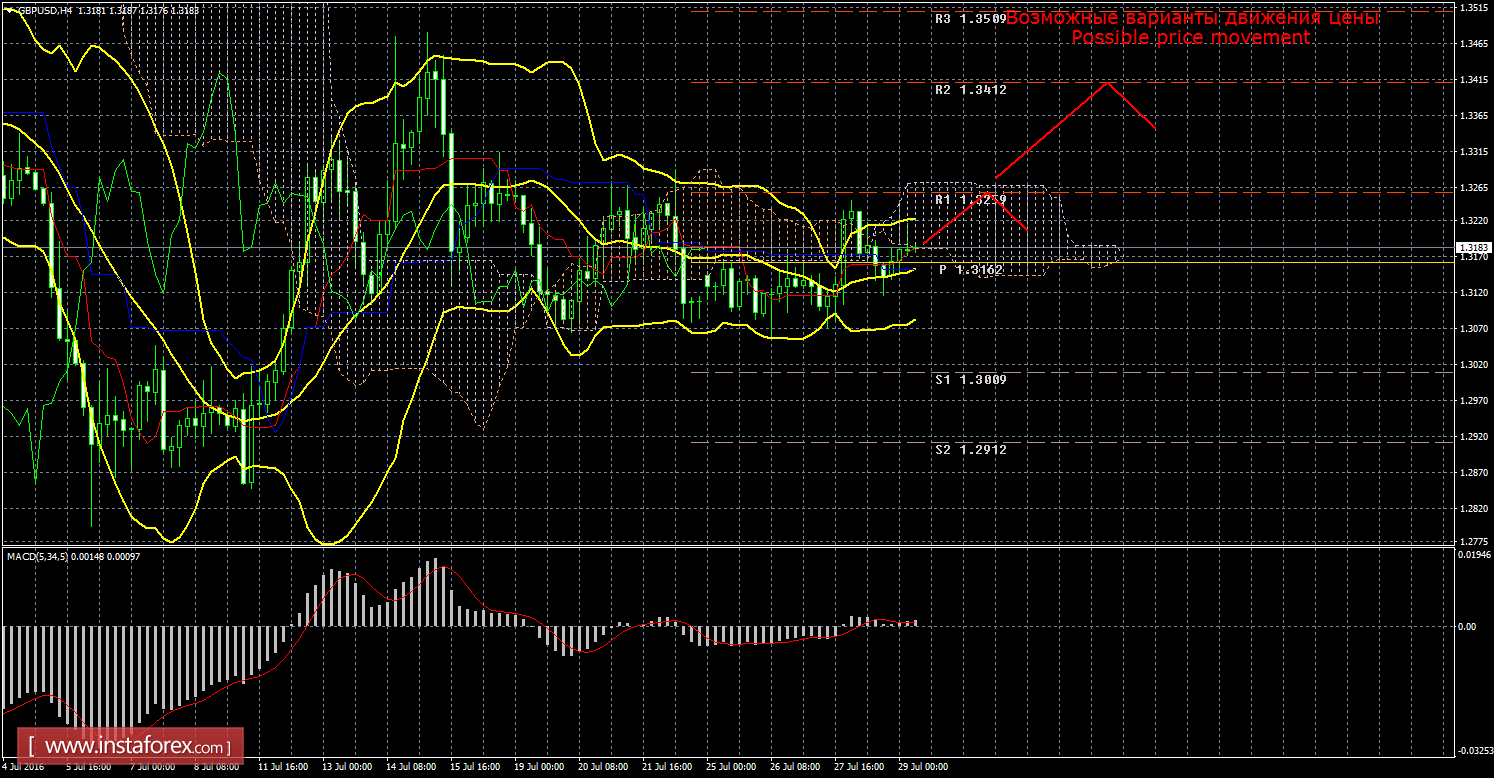Click price axis value 1.3315
Image resolution: width=1494 pixels, height=778 pixels.
click(1473, 152)
